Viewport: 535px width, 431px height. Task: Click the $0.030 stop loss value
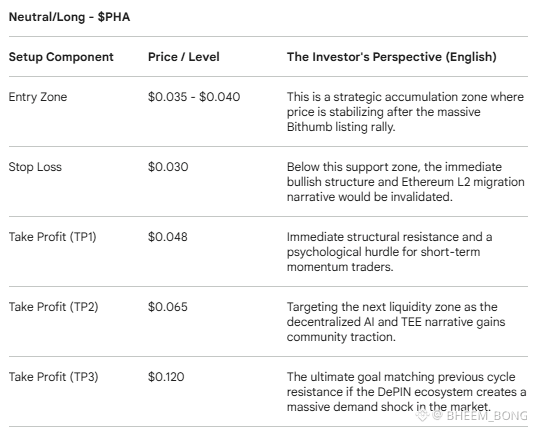click(168, 167)
